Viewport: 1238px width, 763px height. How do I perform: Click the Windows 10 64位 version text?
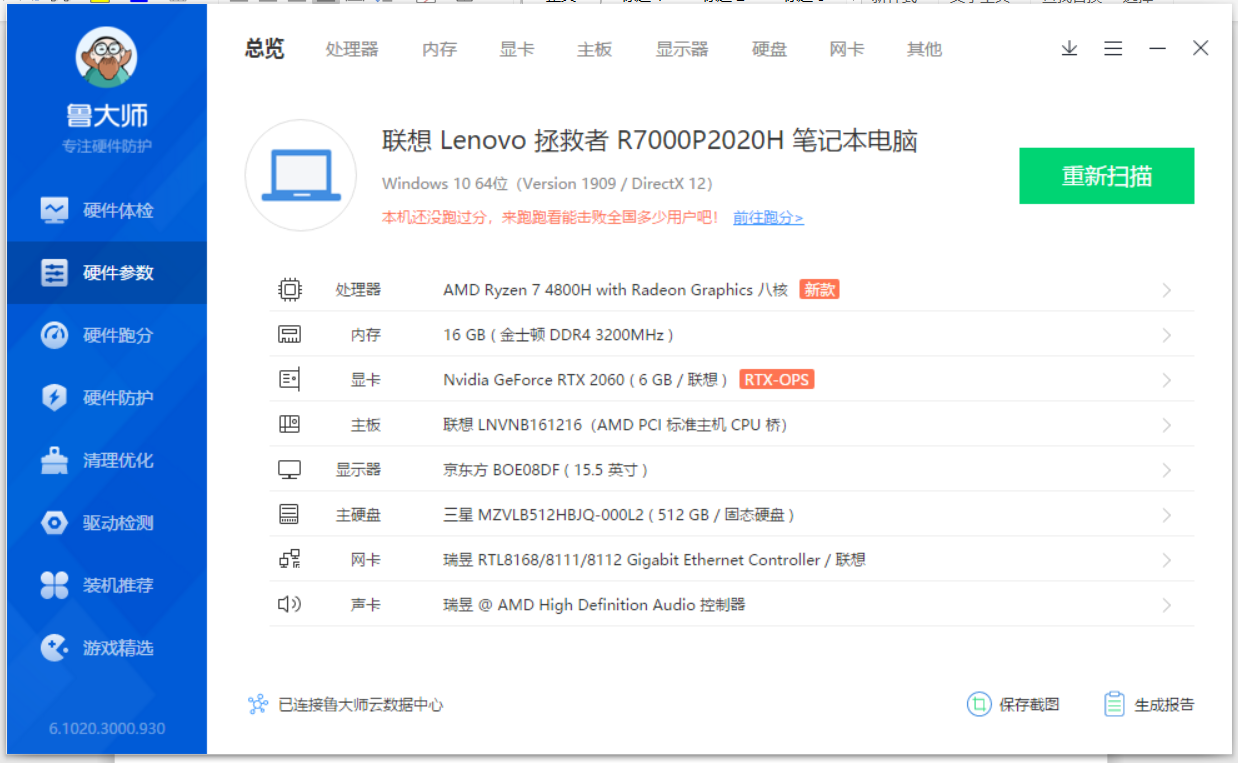tap(547, 184)
